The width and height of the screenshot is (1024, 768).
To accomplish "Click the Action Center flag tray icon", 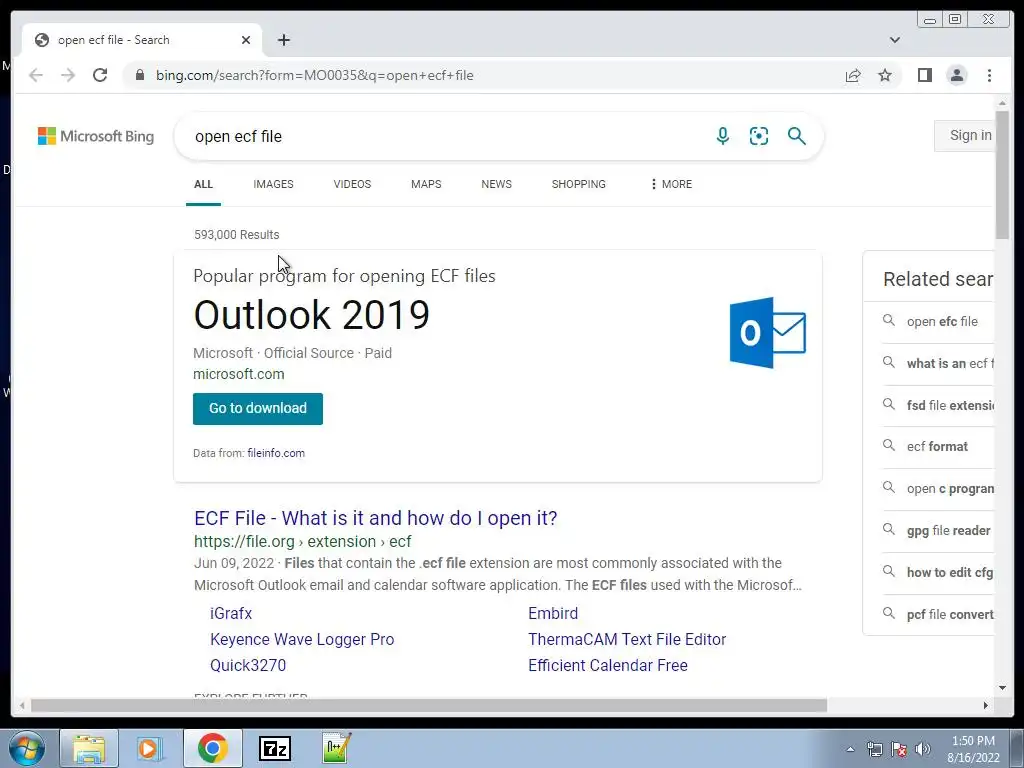I will [x=899, y=749].
